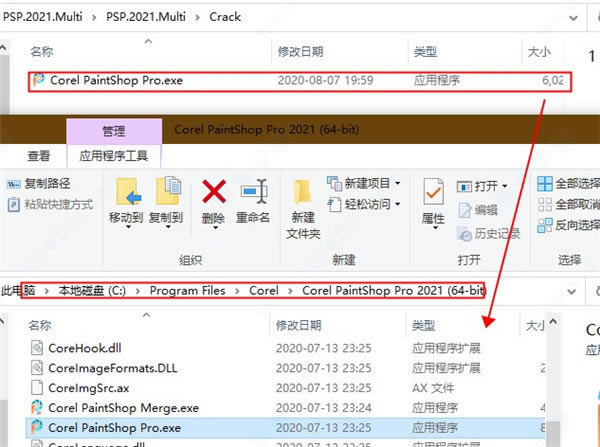Click the 编辑 (Edit) icon in ribbon

tap(464, 210)
